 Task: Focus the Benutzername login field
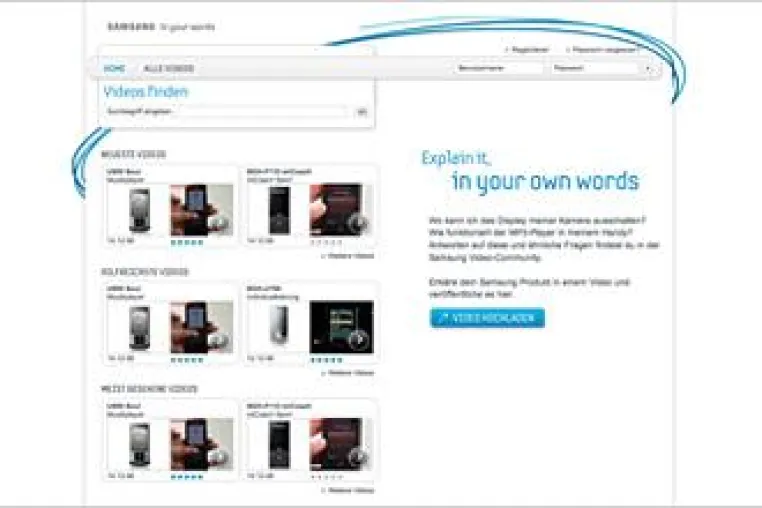[x=499, y=69]
